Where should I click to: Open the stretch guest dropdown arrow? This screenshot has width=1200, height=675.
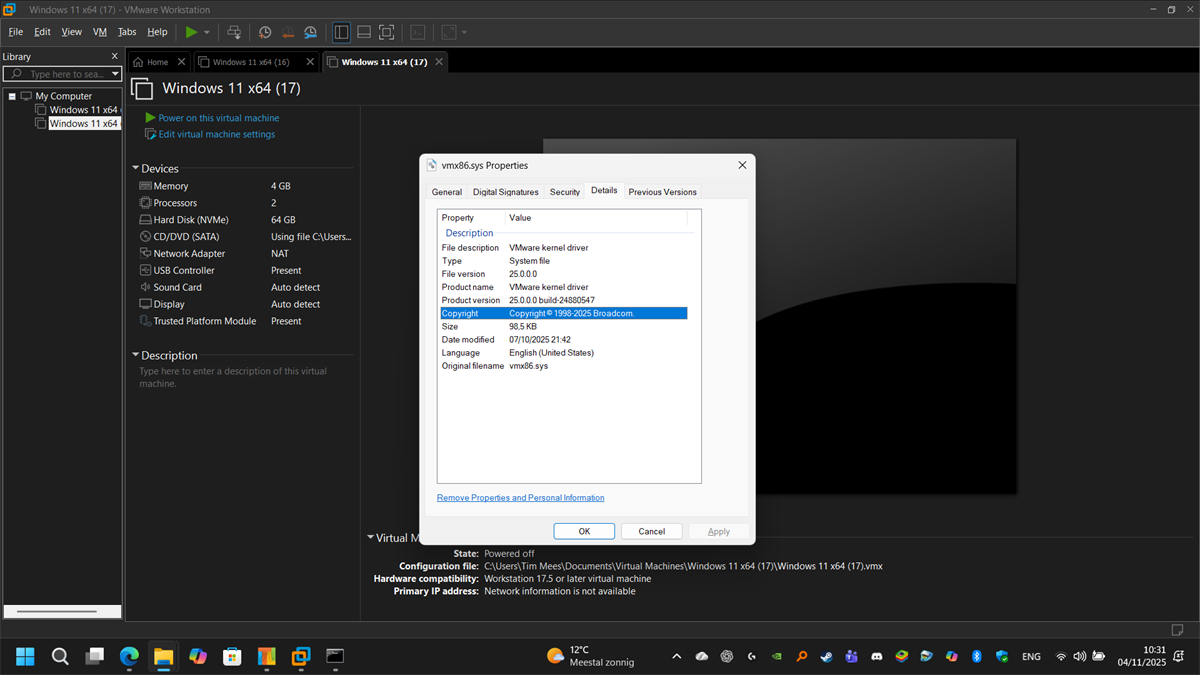pos(464,32)
